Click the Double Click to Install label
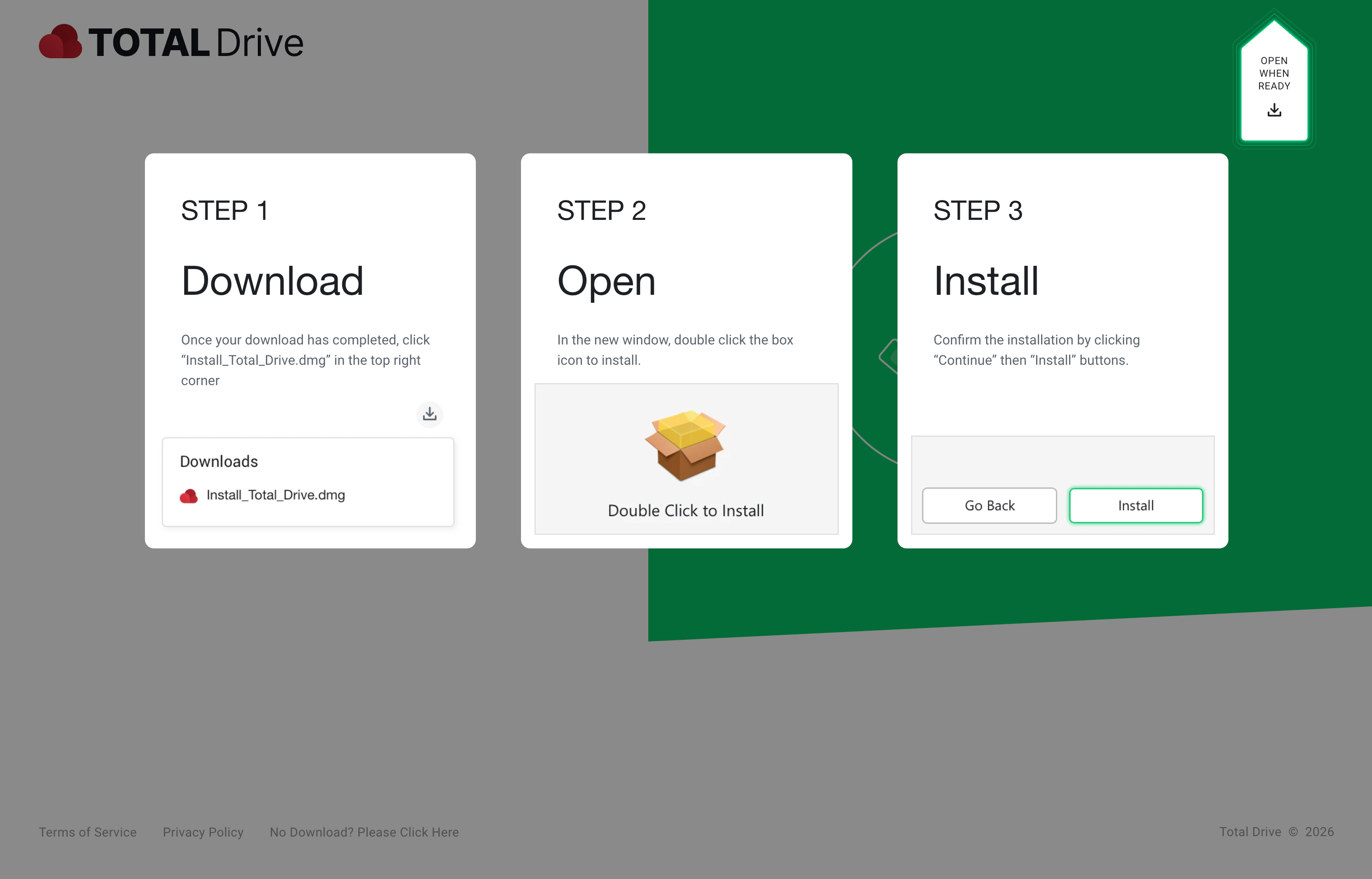The width and height of the screenshot is (1372, 879). coord(686,510)
